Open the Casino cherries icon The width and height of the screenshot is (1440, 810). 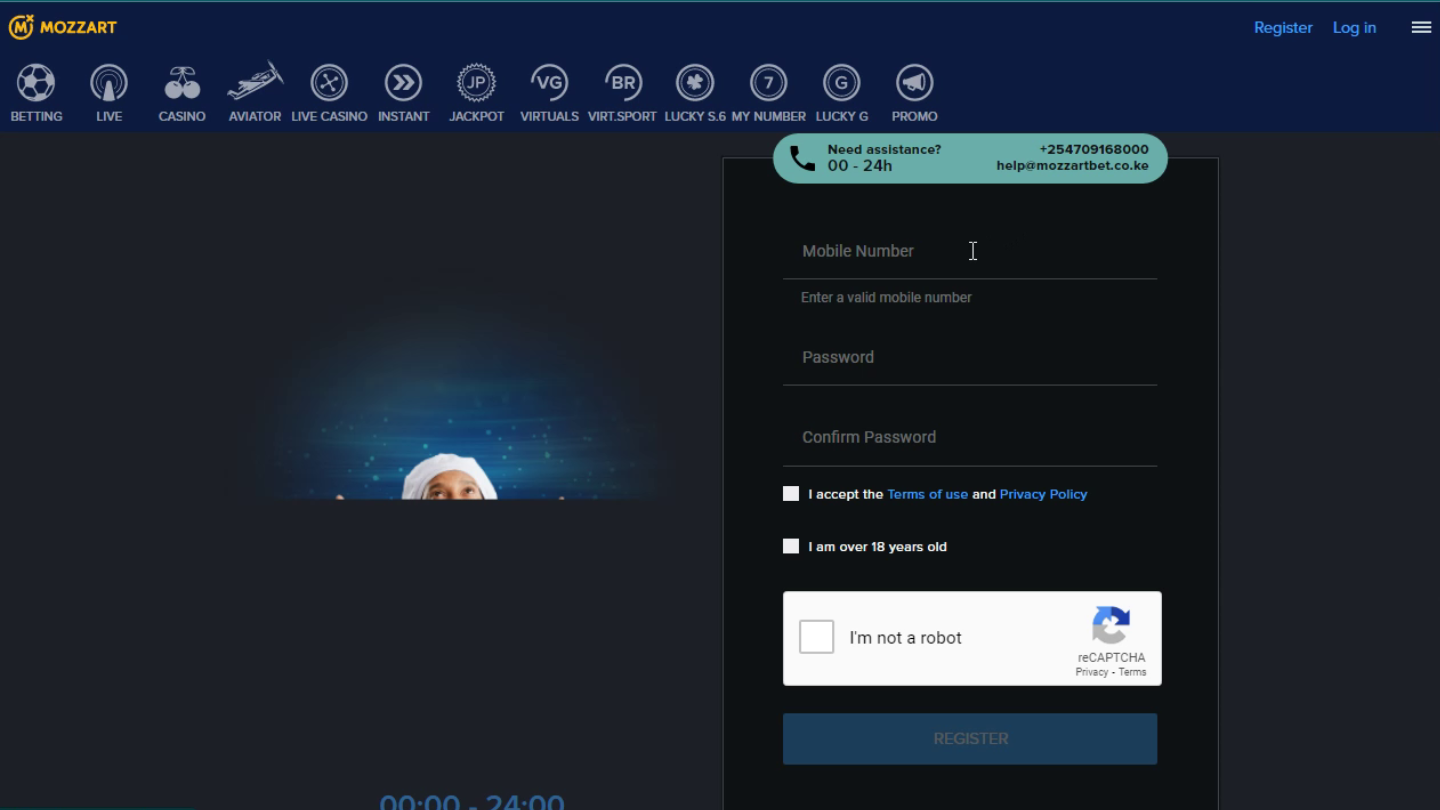[182, 83]
